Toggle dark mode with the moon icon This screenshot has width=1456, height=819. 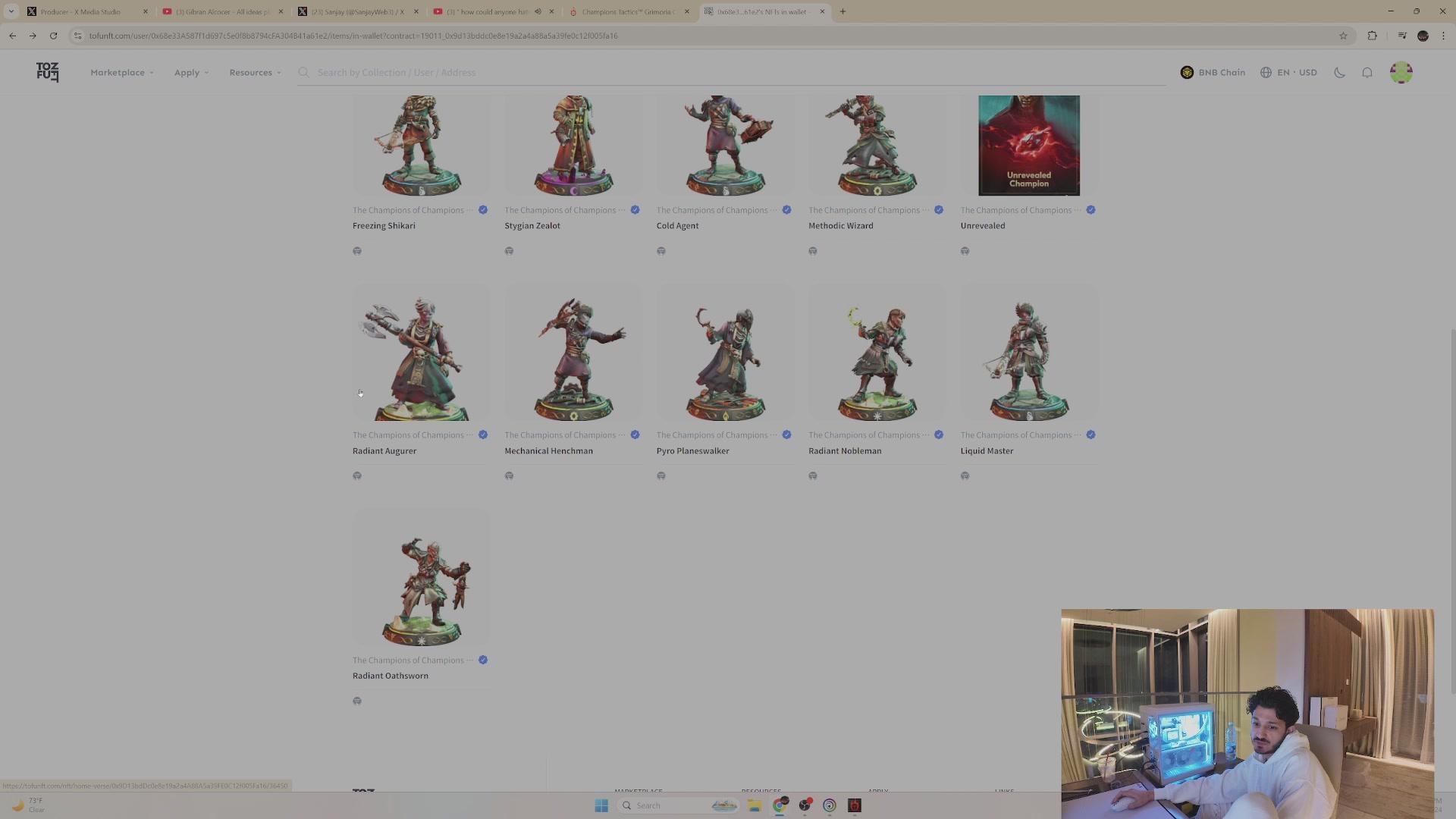coord(1339,73)
